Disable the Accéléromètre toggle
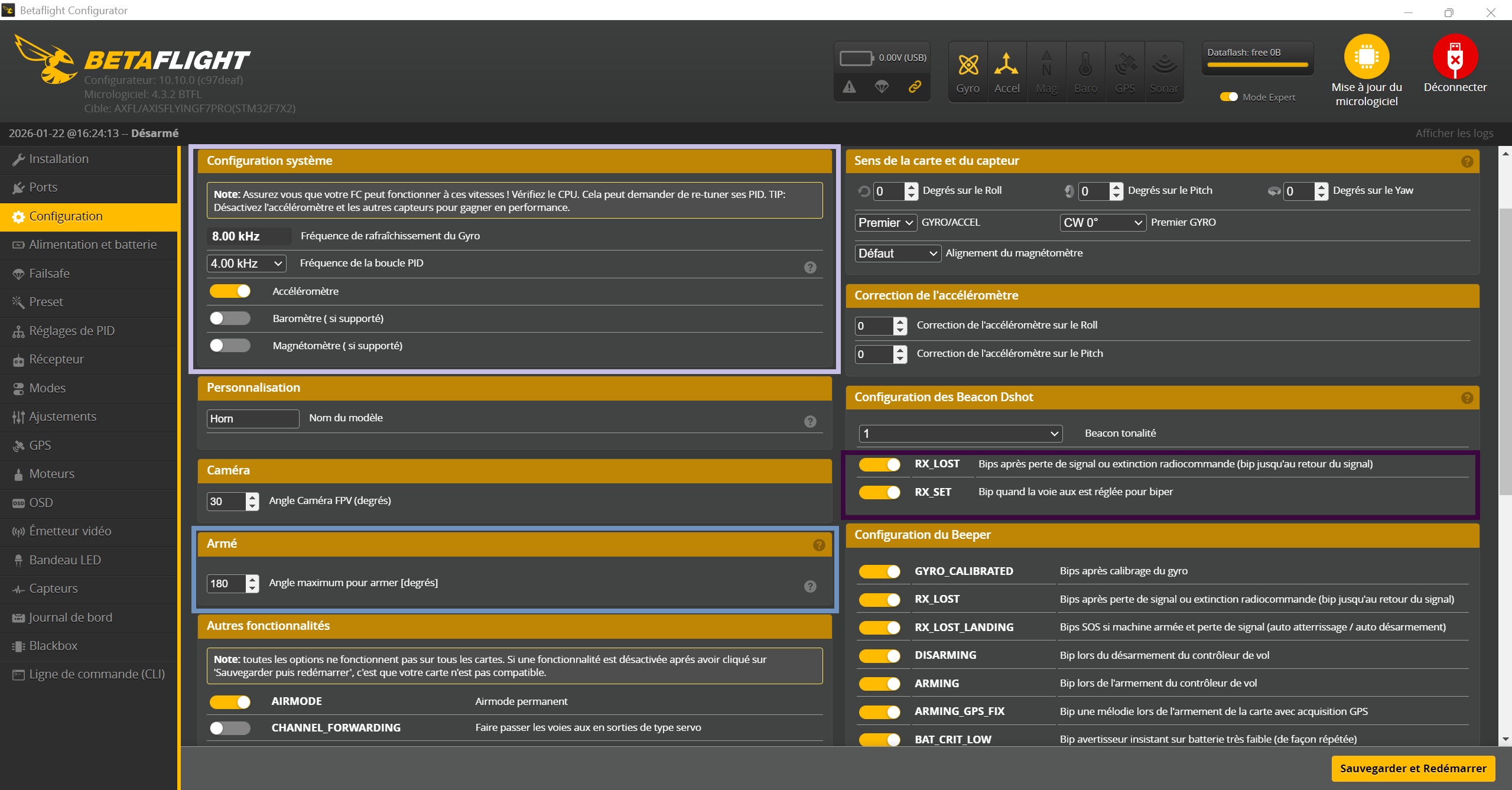The height and width of the screenshot is (790, 1512). tap(230, 291)
